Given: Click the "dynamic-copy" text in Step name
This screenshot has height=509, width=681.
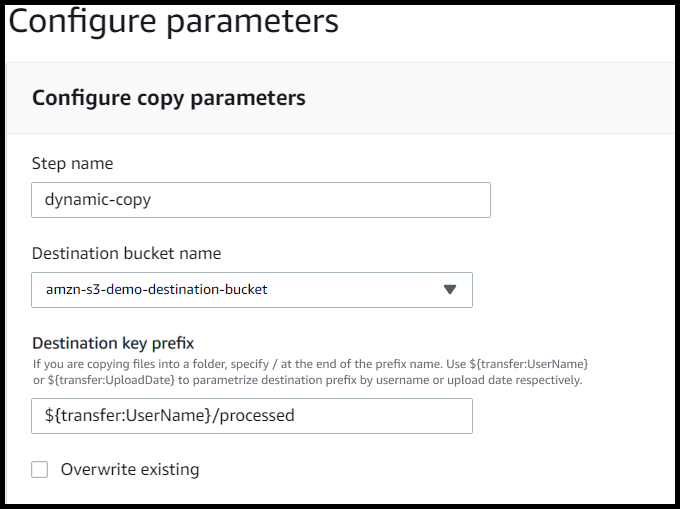Looking at the screenshot, I should (x=98, y=200).
